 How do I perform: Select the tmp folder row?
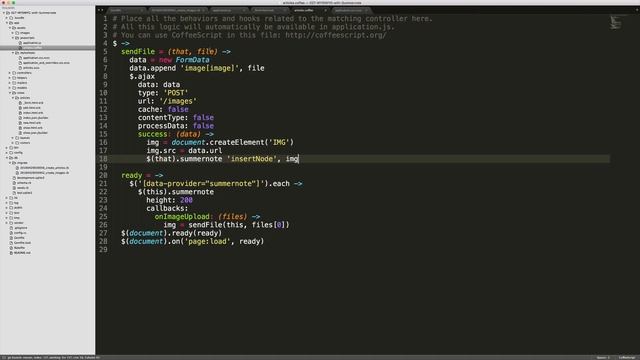click(47, 218)
